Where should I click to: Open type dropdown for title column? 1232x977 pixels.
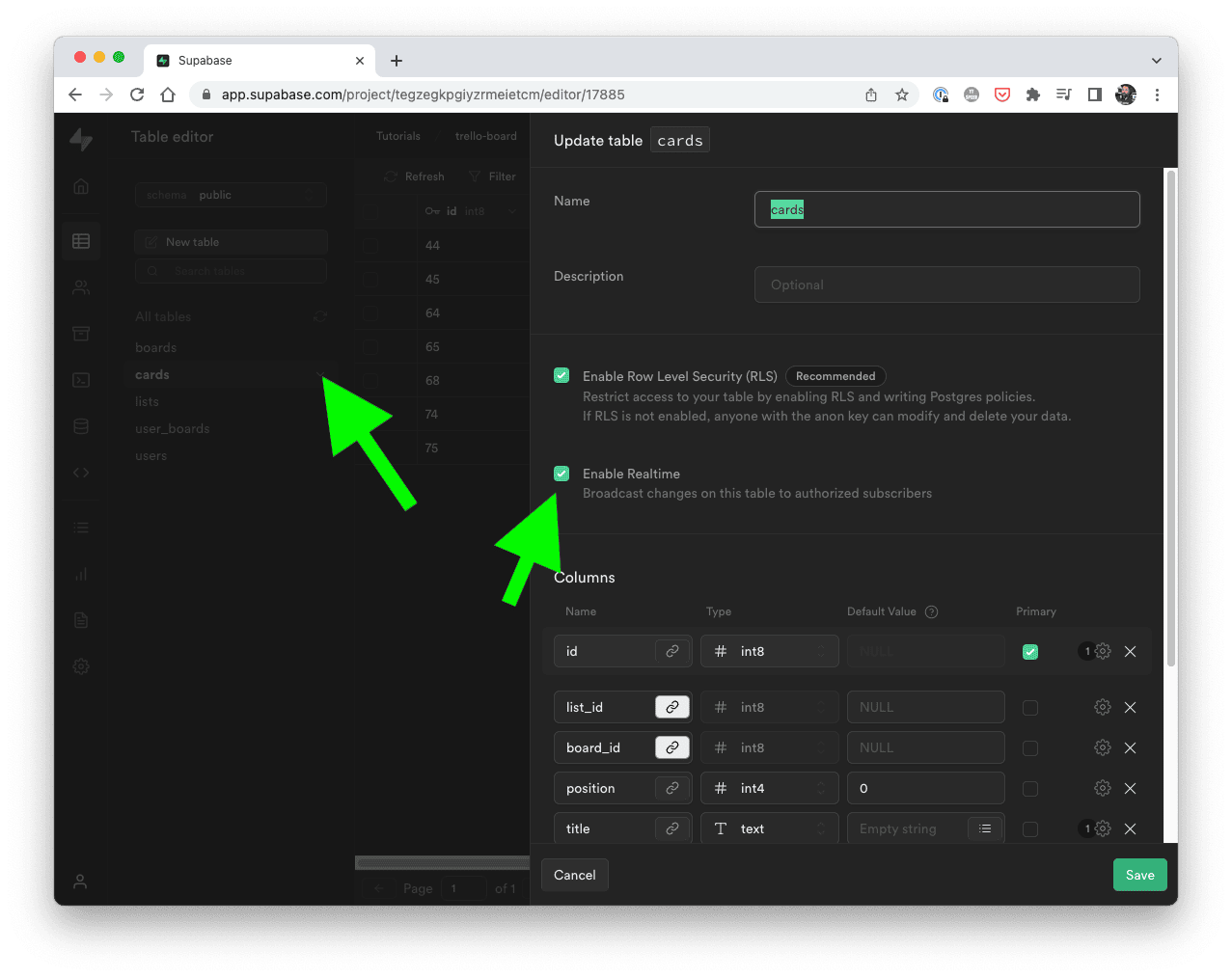coord(770,828)
